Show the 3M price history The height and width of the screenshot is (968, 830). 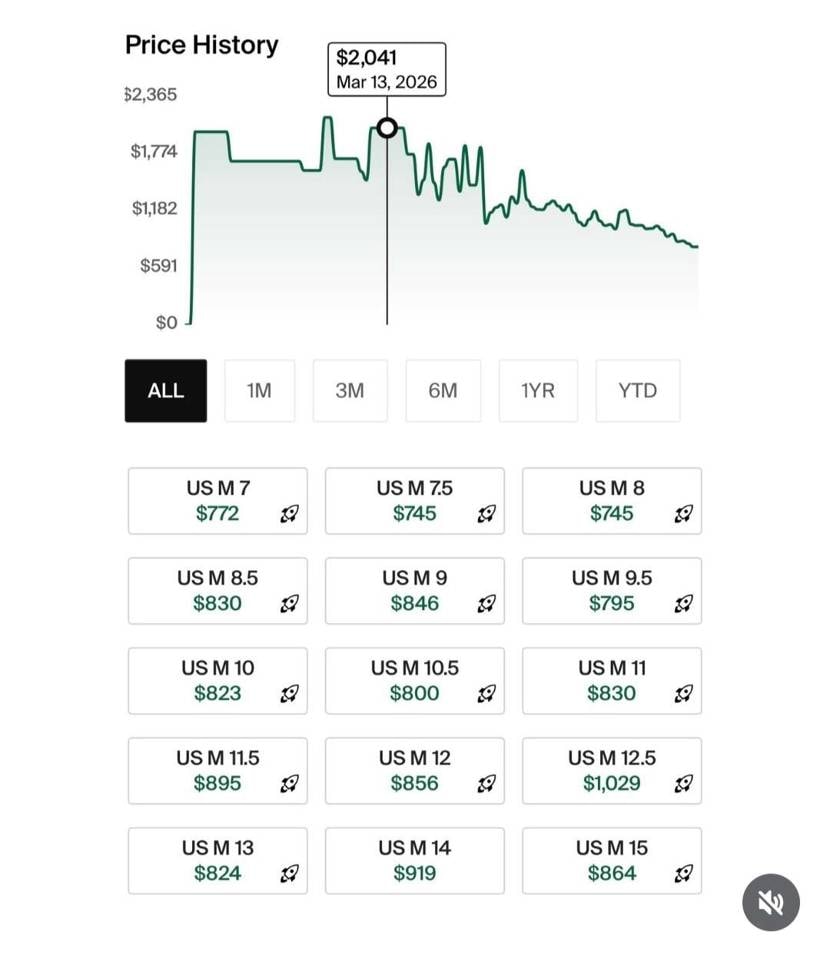pos(350,391)
